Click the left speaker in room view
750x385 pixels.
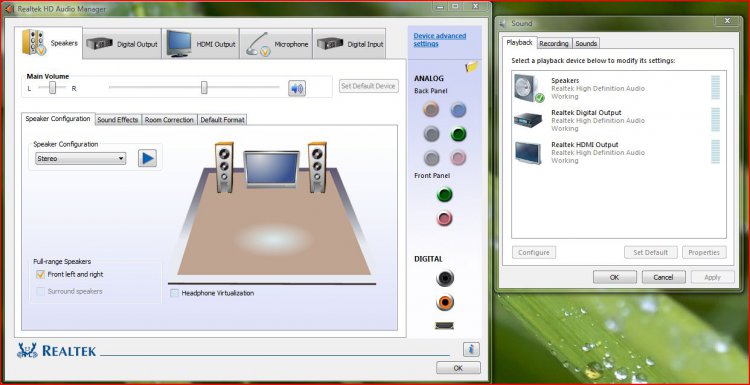tap(224, 167)
